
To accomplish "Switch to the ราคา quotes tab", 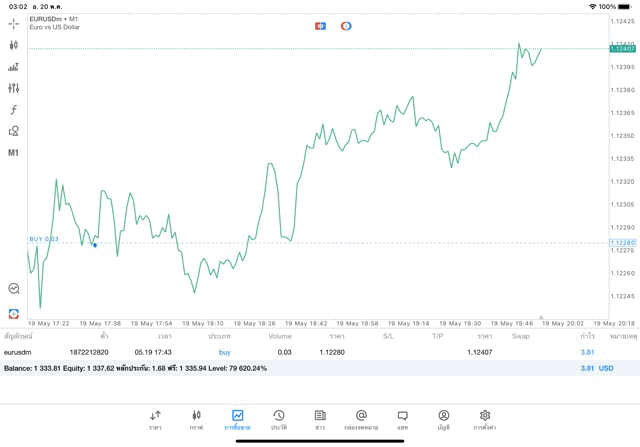I will point(155,419).
